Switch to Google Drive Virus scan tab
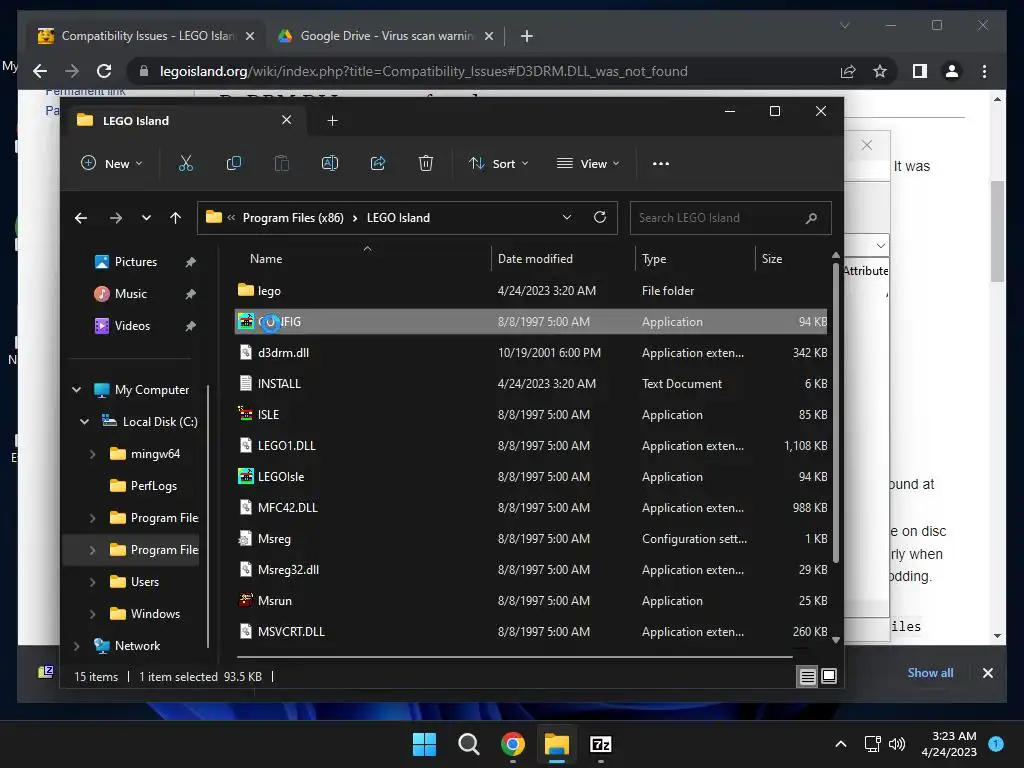This screenshot has width=1024, height=768. 385,36
